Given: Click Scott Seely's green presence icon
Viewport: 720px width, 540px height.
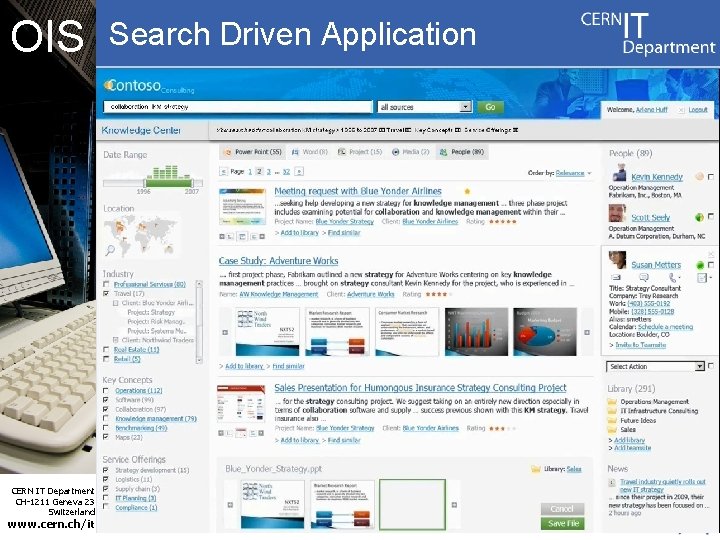Looking at the screenshot, I should 699,217.
